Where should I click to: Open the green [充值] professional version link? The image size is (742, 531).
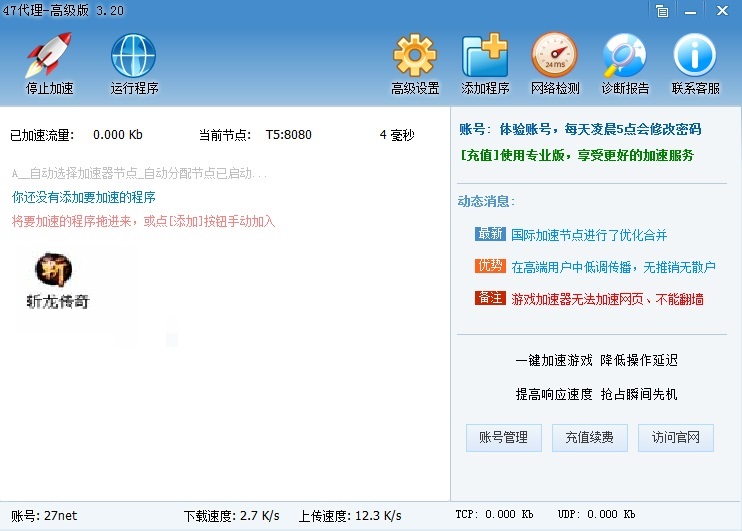tap(576, 156)
